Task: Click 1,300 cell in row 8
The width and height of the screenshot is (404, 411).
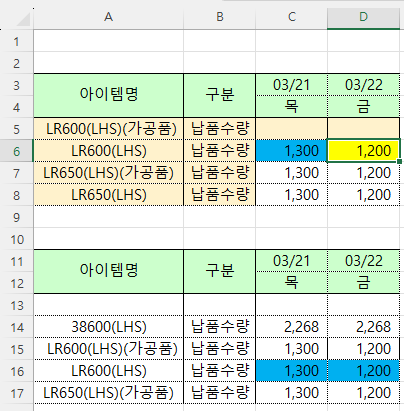Action: (x=292, y=195)
